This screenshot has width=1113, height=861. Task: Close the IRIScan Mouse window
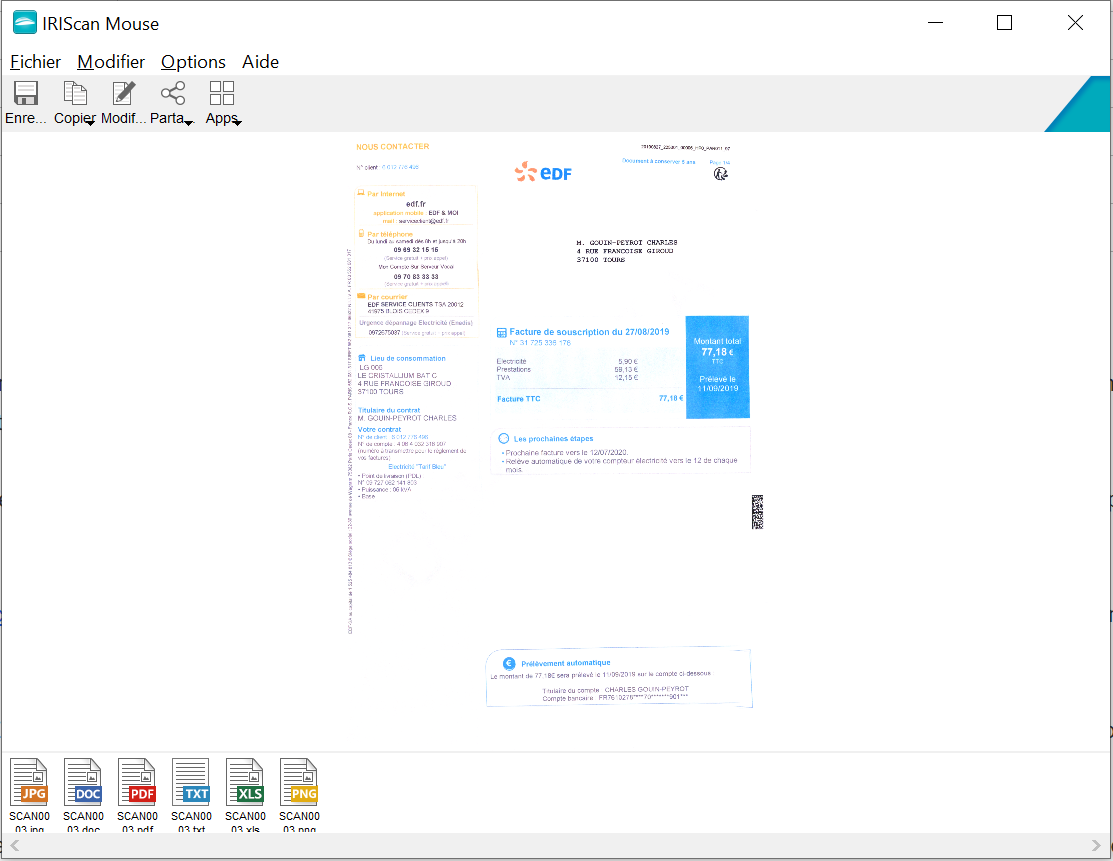[x=1075, y=23]
